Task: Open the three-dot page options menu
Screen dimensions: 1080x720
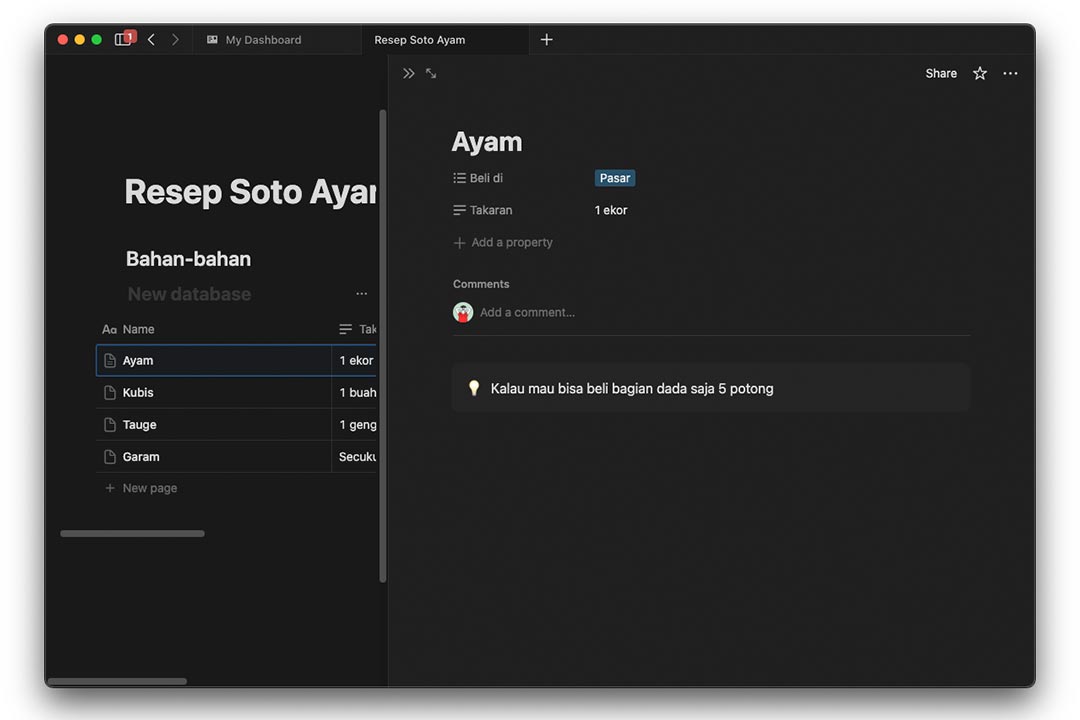Action: [1010, 73]
